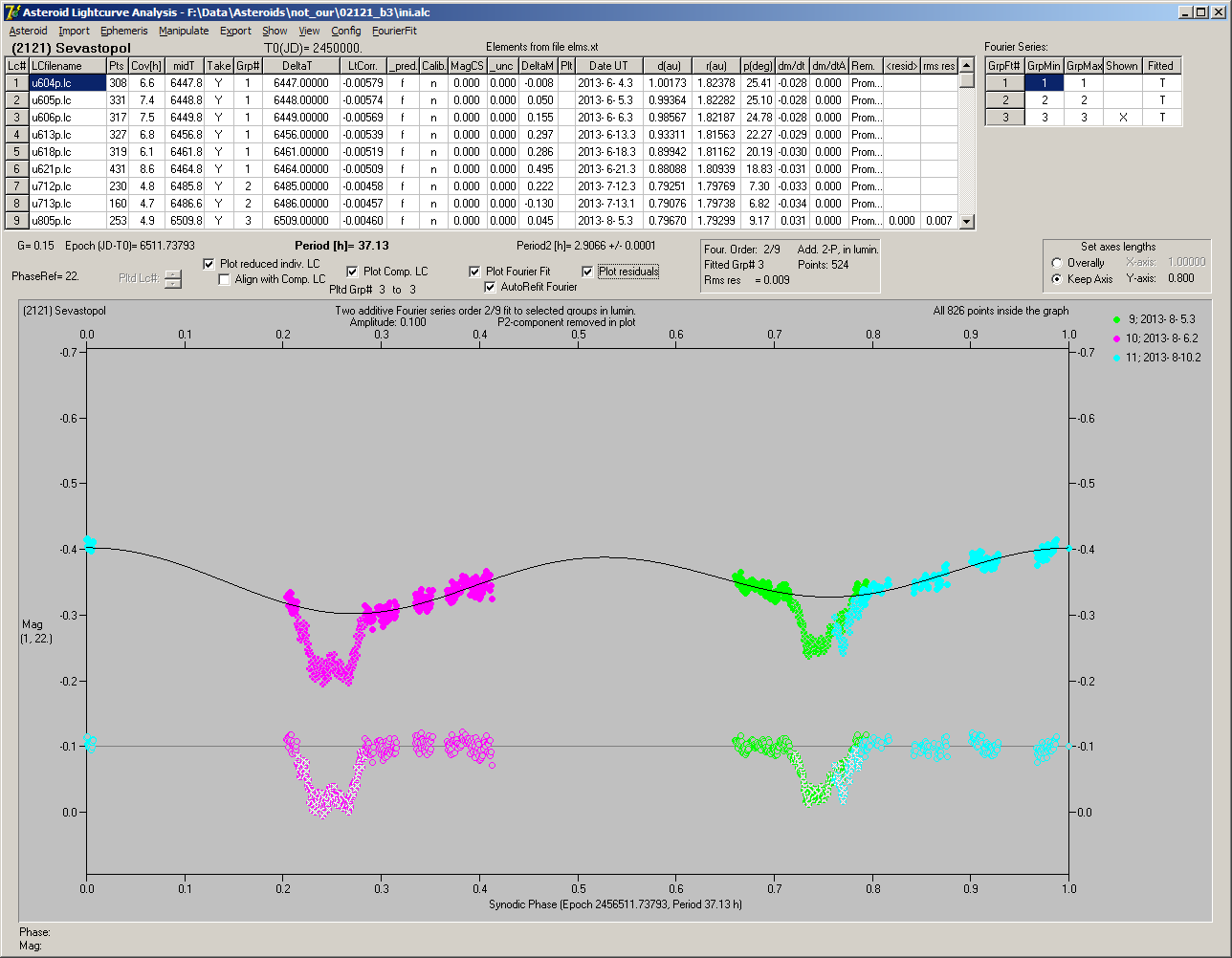This screenshot has height=958, width=1232.
Task: Close the Asteroid Lightcurve Analysis window
Action: pyautogui.click(x=1218, y=12)
